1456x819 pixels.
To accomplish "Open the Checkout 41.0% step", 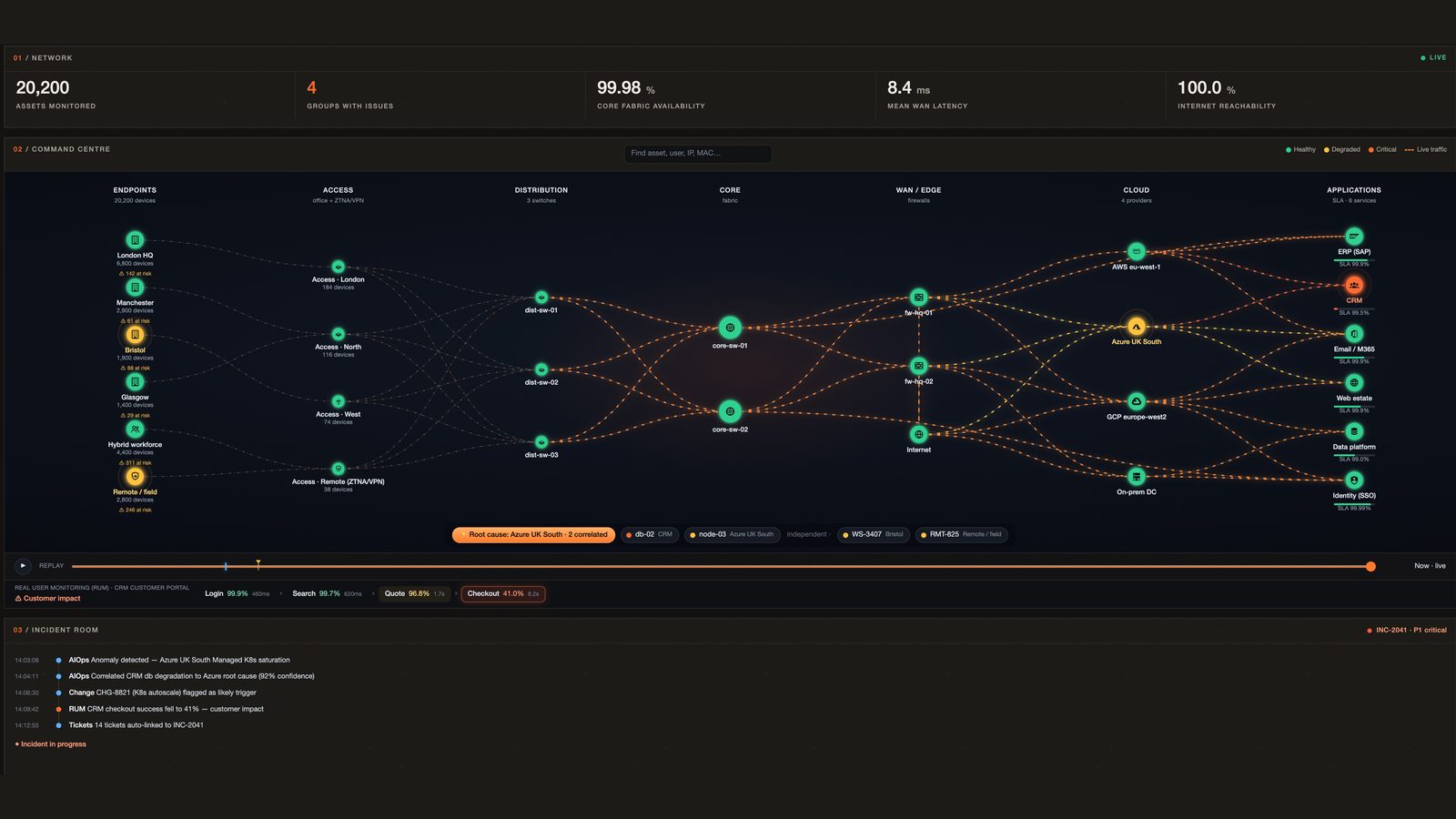I will [x=503, y=594].
